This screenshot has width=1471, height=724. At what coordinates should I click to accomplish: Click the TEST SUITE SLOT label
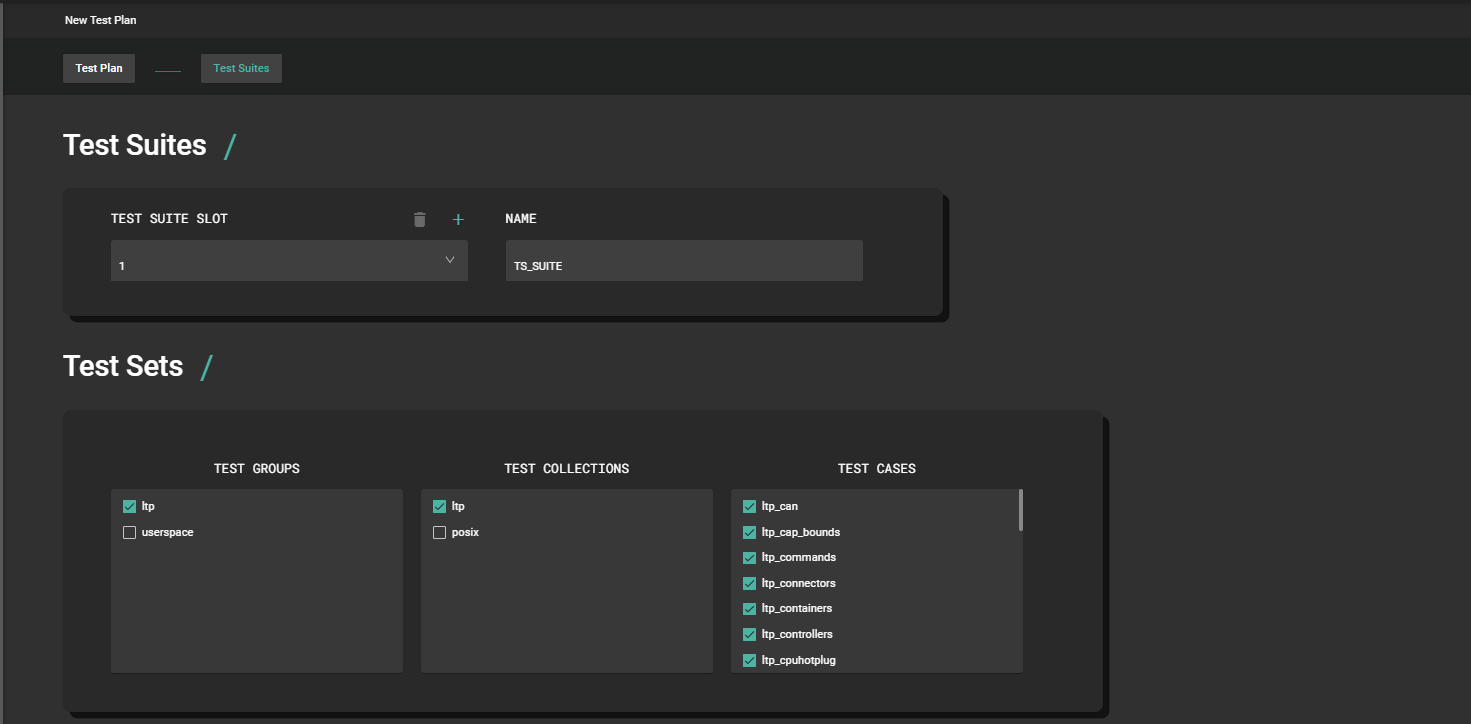tap(169, 219)
